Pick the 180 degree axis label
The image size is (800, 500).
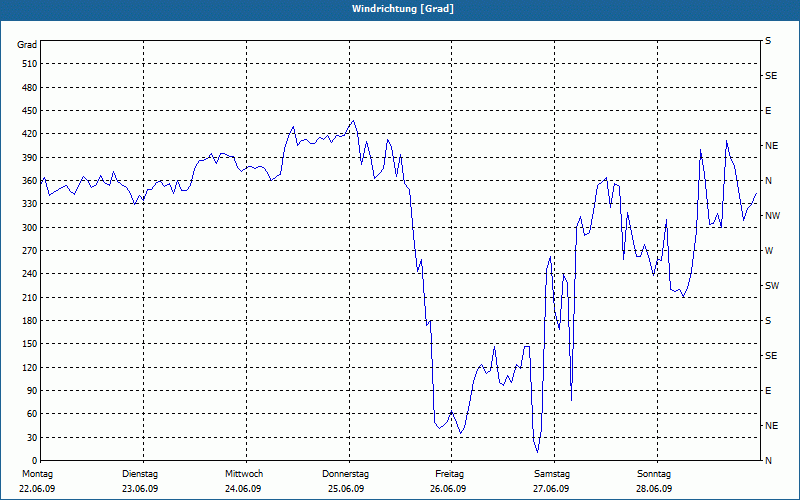tap(30, 321)
